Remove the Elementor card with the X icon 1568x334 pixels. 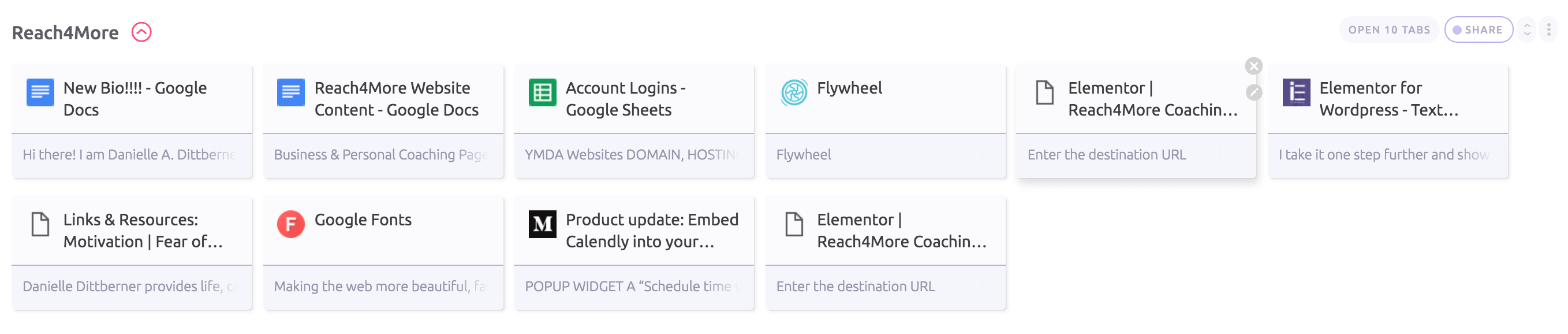(1253, 66)
